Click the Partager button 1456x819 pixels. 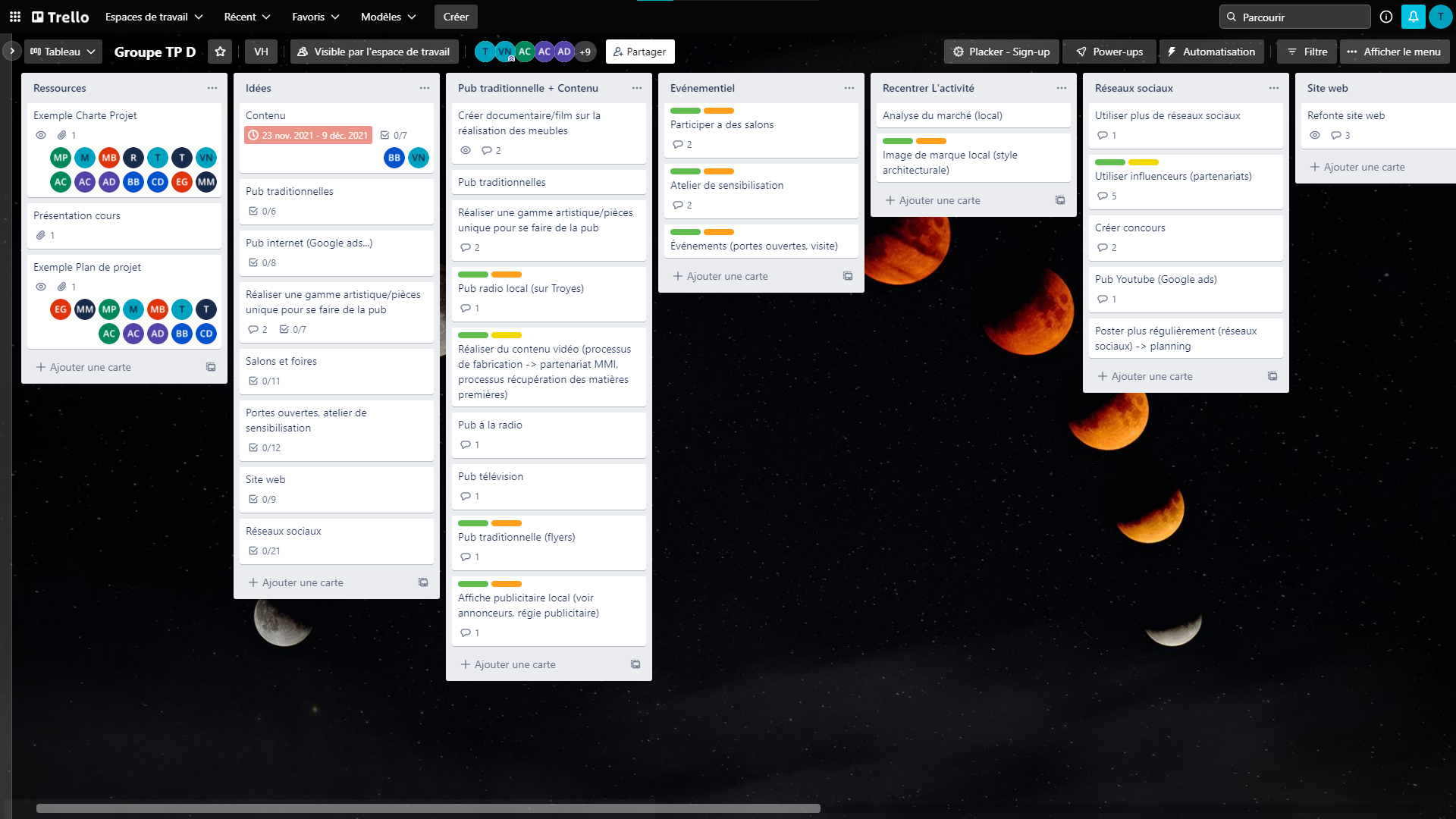click(x=639, y=52)
